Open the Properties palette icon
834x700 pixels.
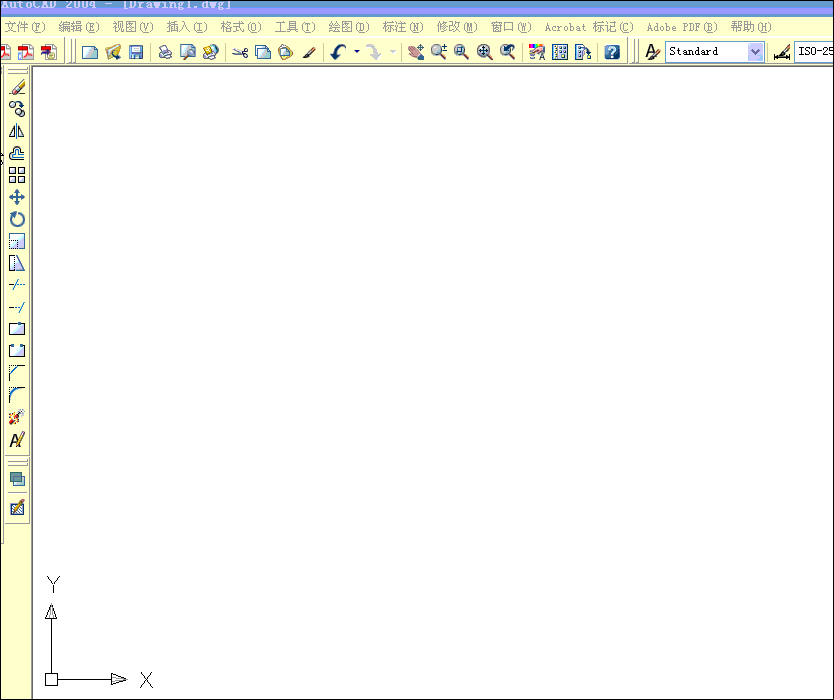coord(537,52)
